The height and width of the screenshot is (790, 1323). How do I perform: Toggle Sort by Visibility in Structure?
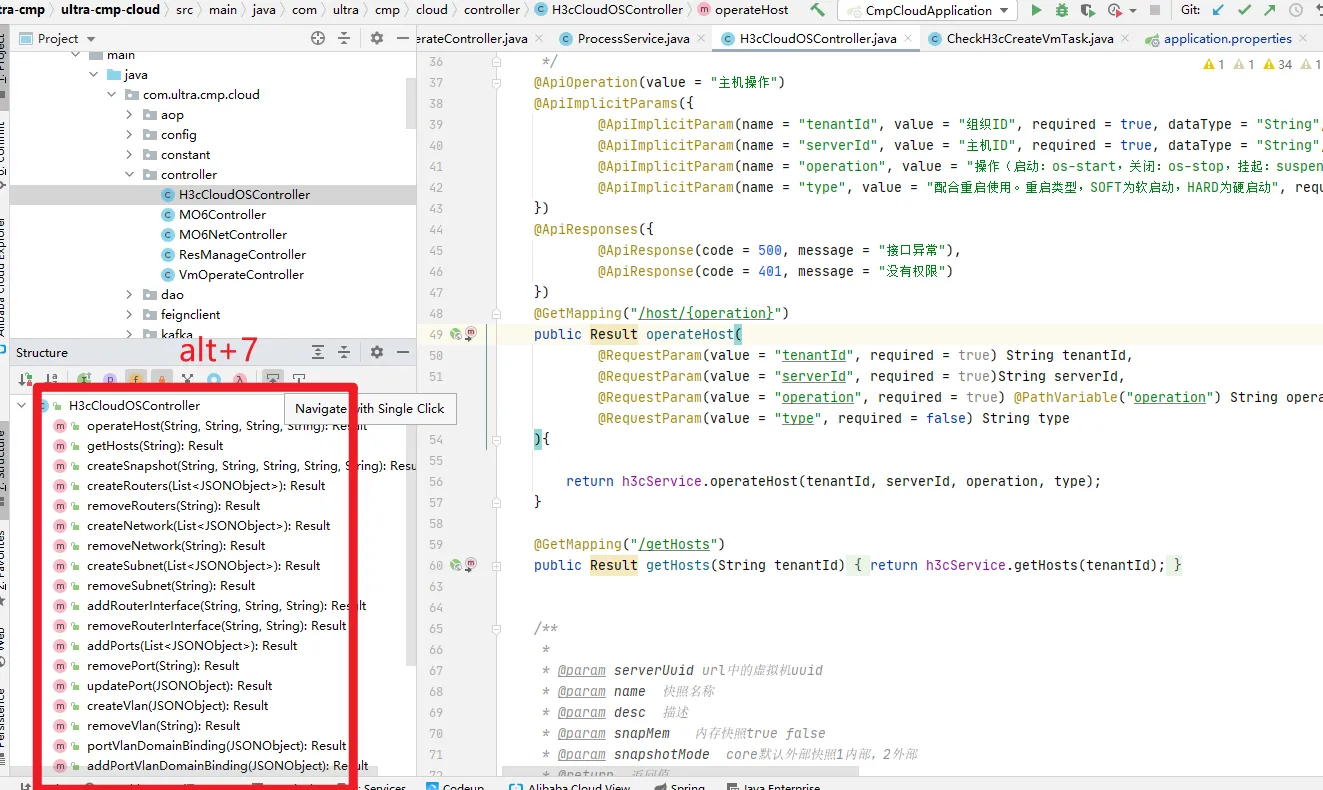(25, 379)
